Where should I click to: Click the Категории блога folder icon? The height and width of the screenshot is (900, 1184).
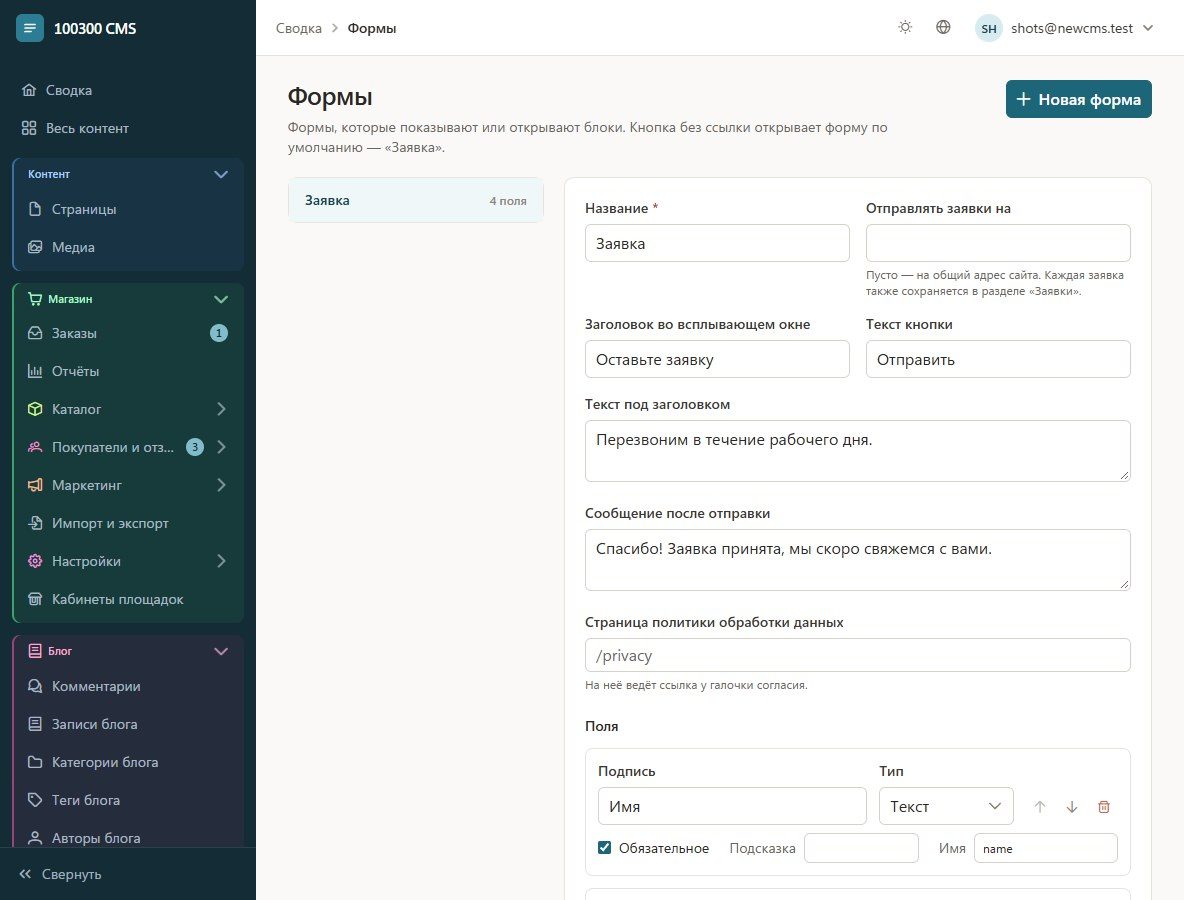35,762
